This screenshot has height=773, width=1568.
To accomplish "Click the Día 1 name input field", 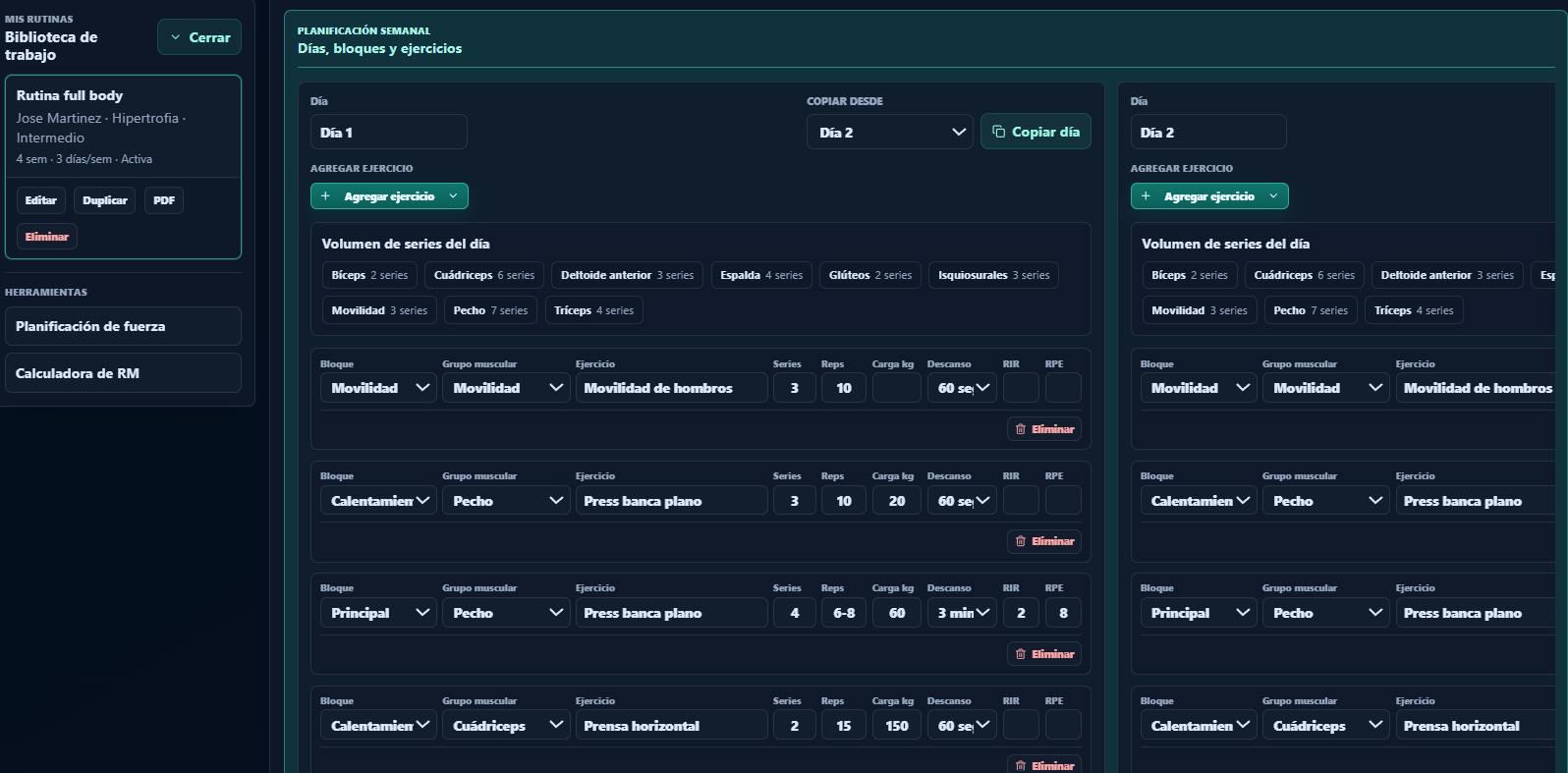I will pos(389,132).
